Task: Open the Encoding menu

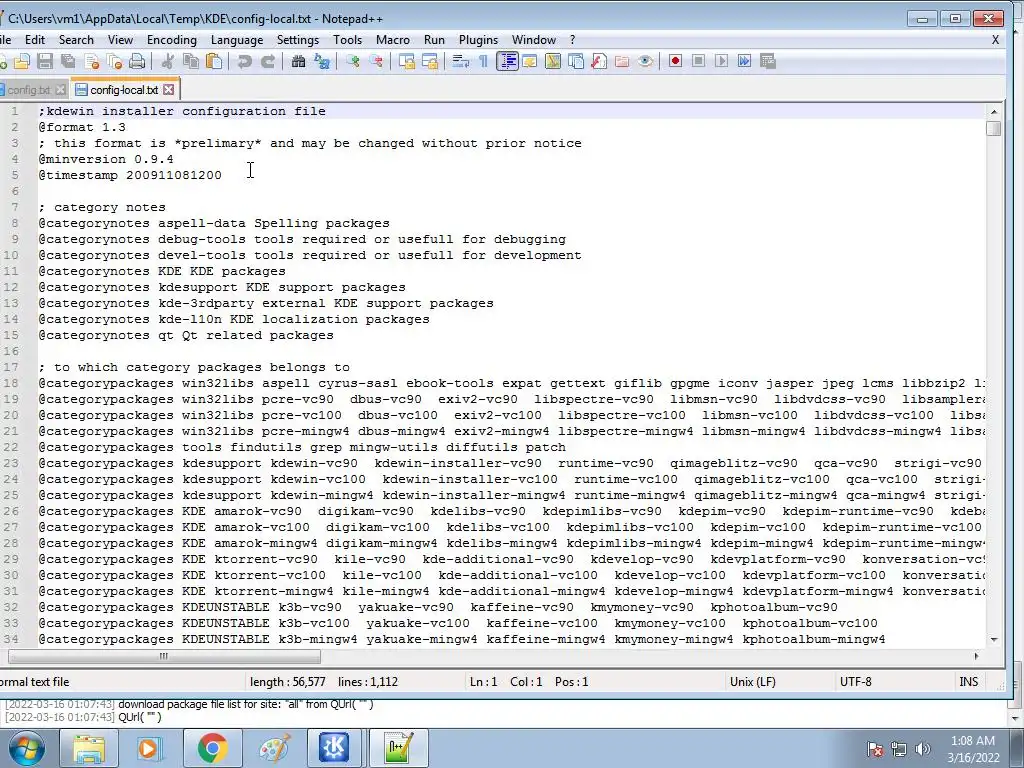Action: click(172, 40)
